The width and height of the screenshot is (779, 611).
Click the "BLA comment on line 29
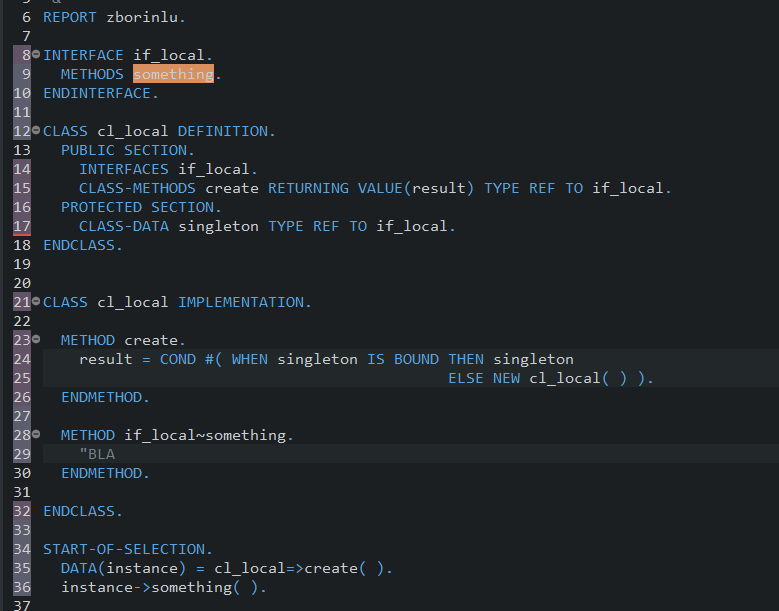tap(97, 455)
